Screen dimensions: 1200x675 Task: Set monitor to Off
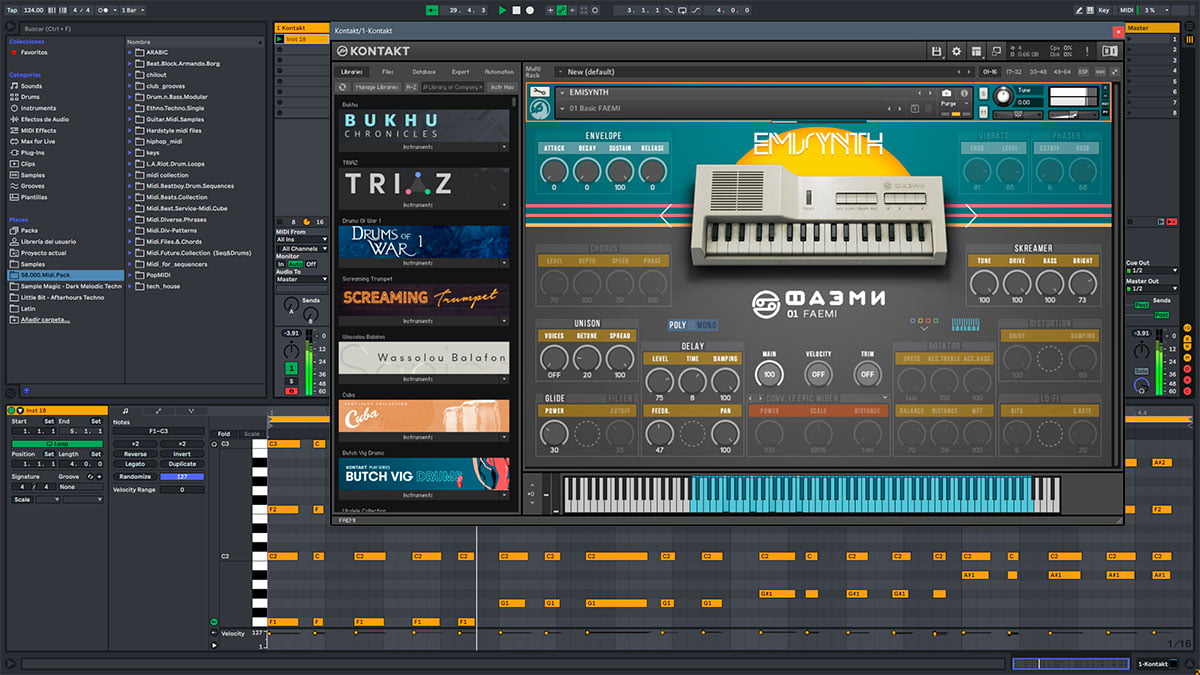[311, 264]
